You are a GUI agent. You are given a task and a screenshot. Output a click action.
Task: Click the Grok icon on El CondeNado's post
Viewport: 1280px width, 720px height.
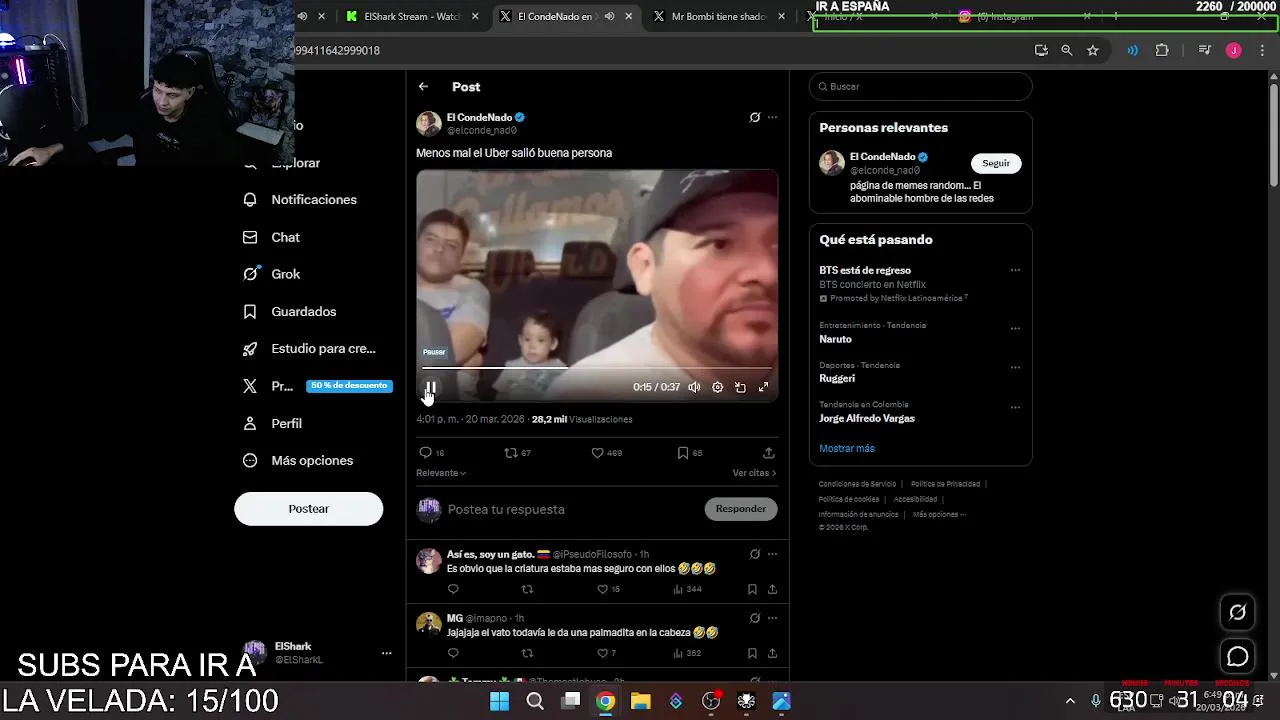755,117
